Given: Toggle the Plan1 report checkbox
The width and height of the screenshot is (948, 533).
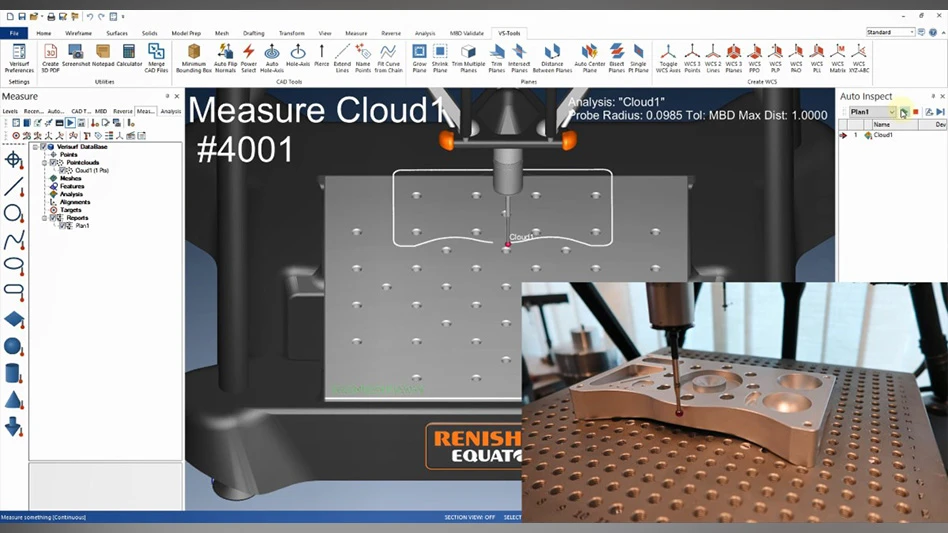Looking at the screenshot, I should coord(62,226).
